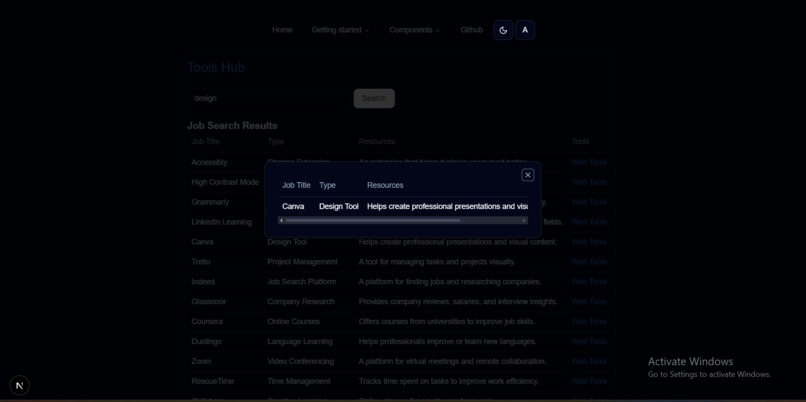Image resolution: width=806 pixels, height=402 pixels.
Task: Click the dialog scrollbar left arrow
Action: 281,221
